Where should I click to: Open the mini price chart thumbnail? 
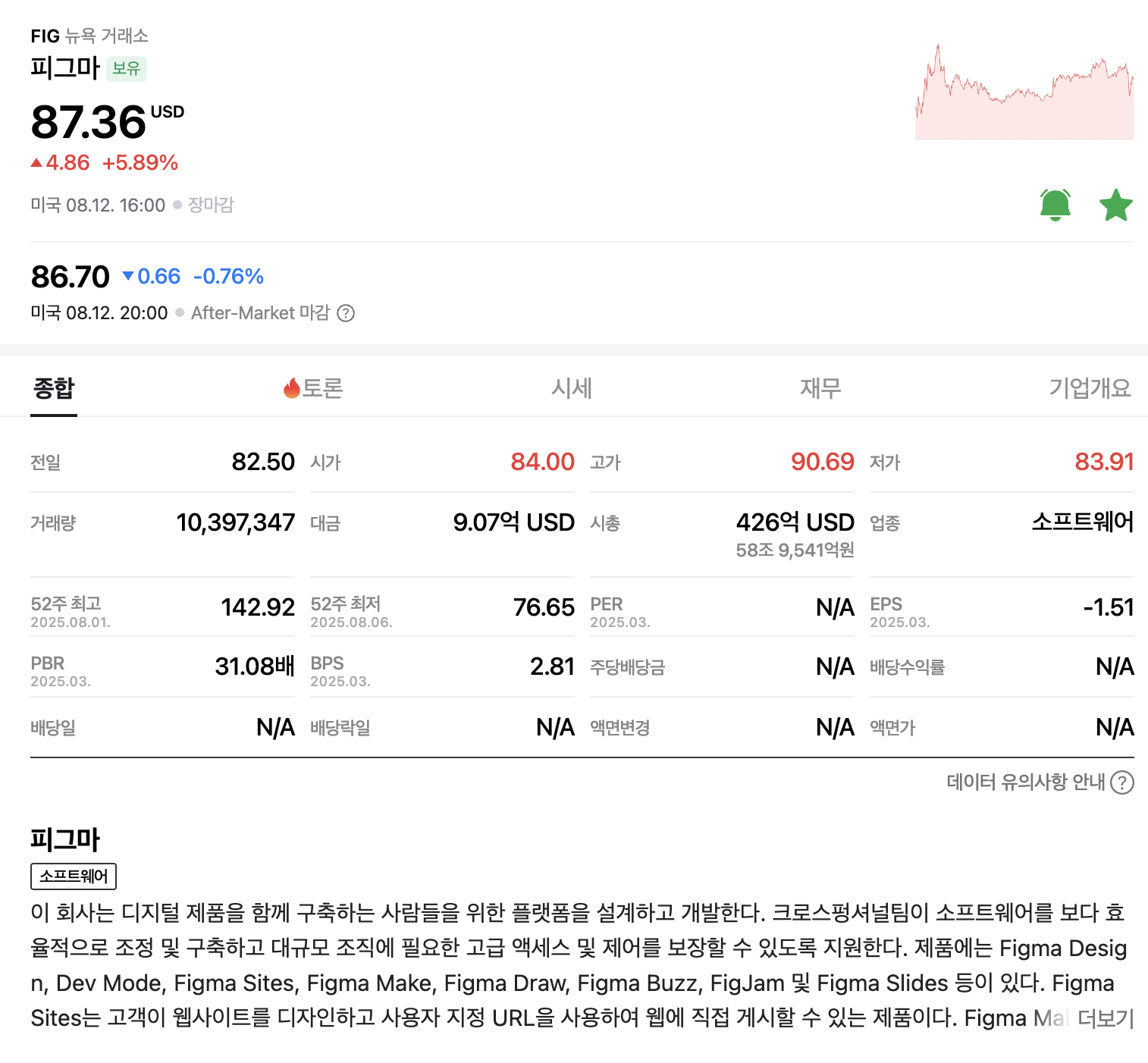[x=1024, y=92]
